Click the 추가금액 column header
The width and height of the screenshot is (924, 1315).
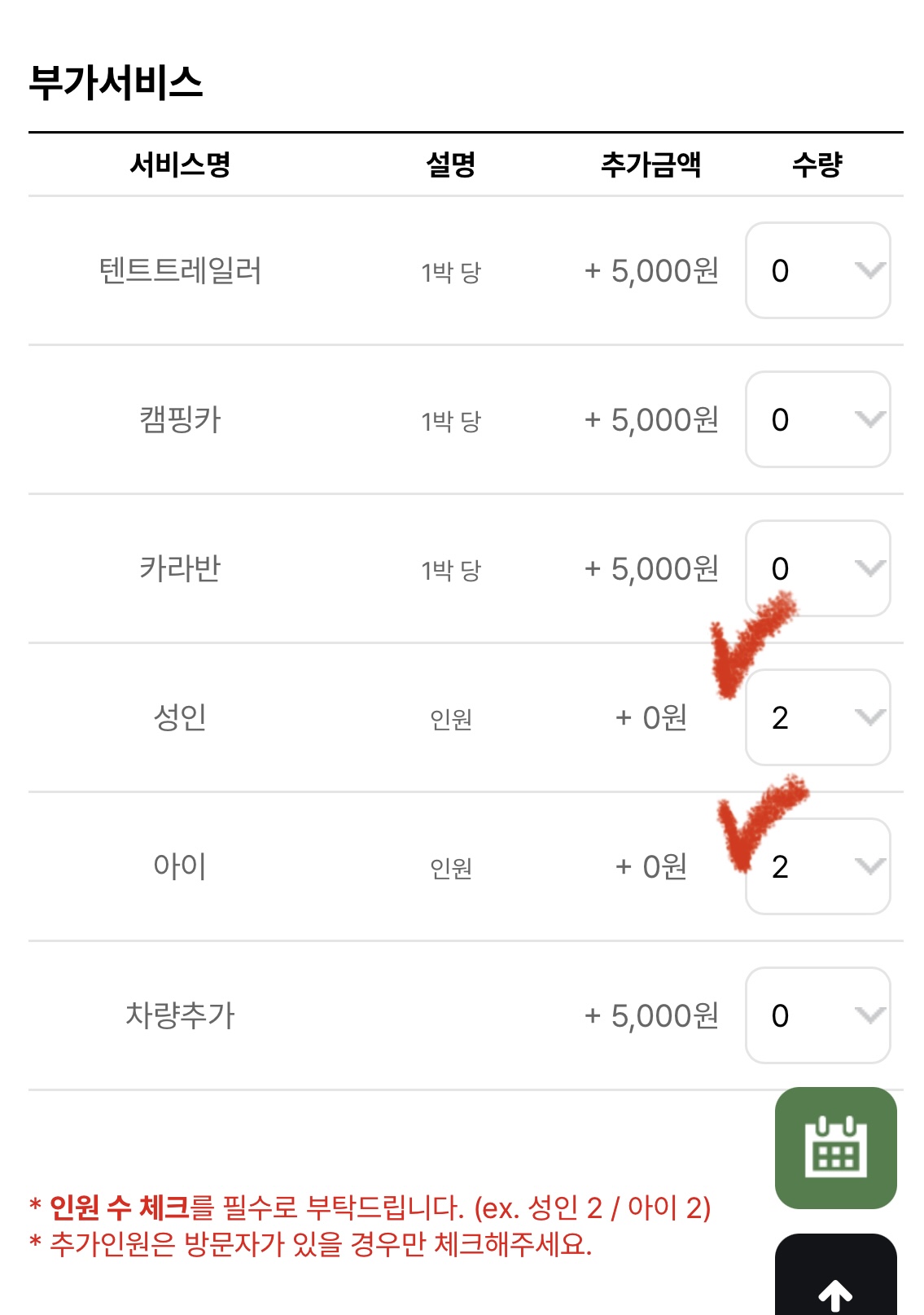[650, 164]
